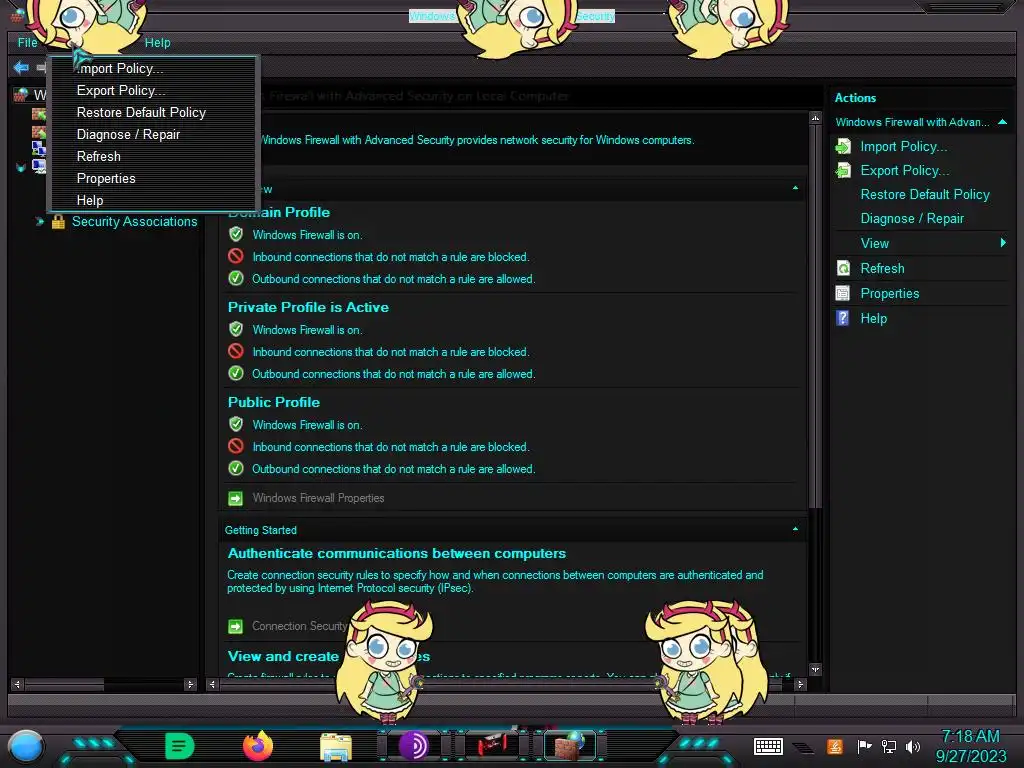1024x768 pixels.
Task: Click Diagnose / Repair in the Actions pane
Action: click(x=912, y=219)
